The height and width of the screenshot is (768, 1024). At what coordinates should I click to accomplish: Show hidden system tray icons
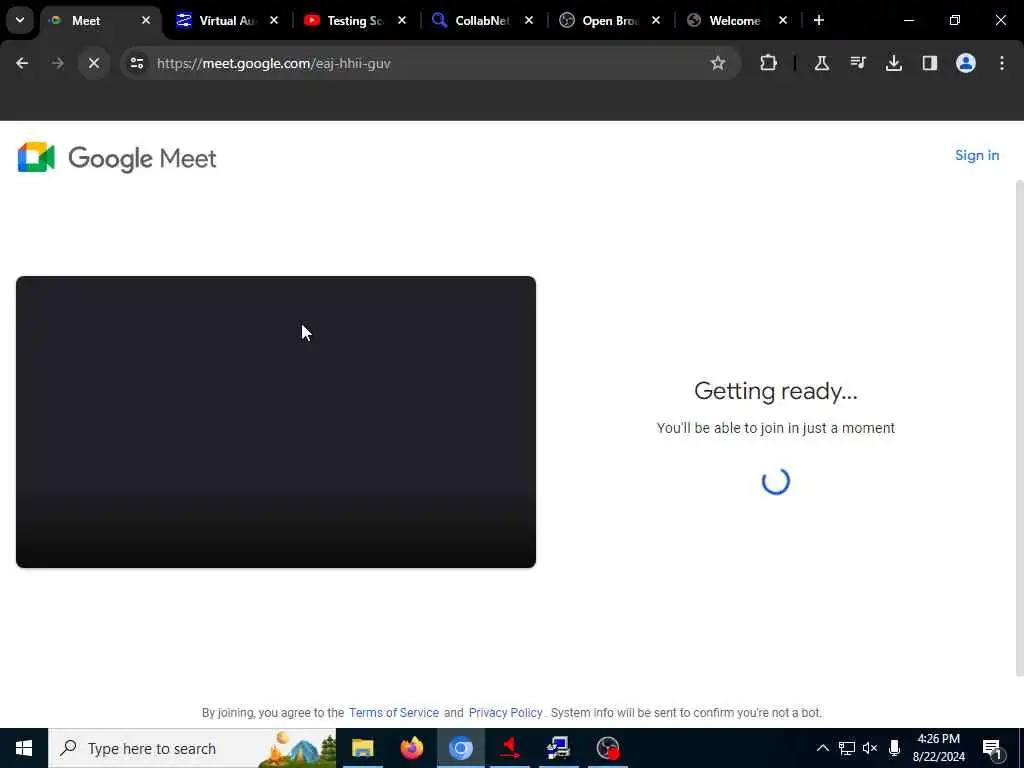click(x=823, y=748)
